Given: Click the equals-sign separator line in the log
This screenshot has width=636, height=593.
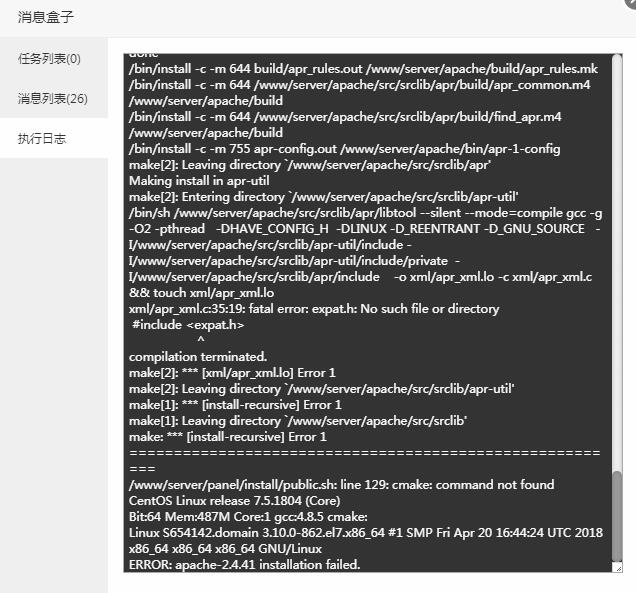Looking at the screenshot, I should [x=364, y=461].
